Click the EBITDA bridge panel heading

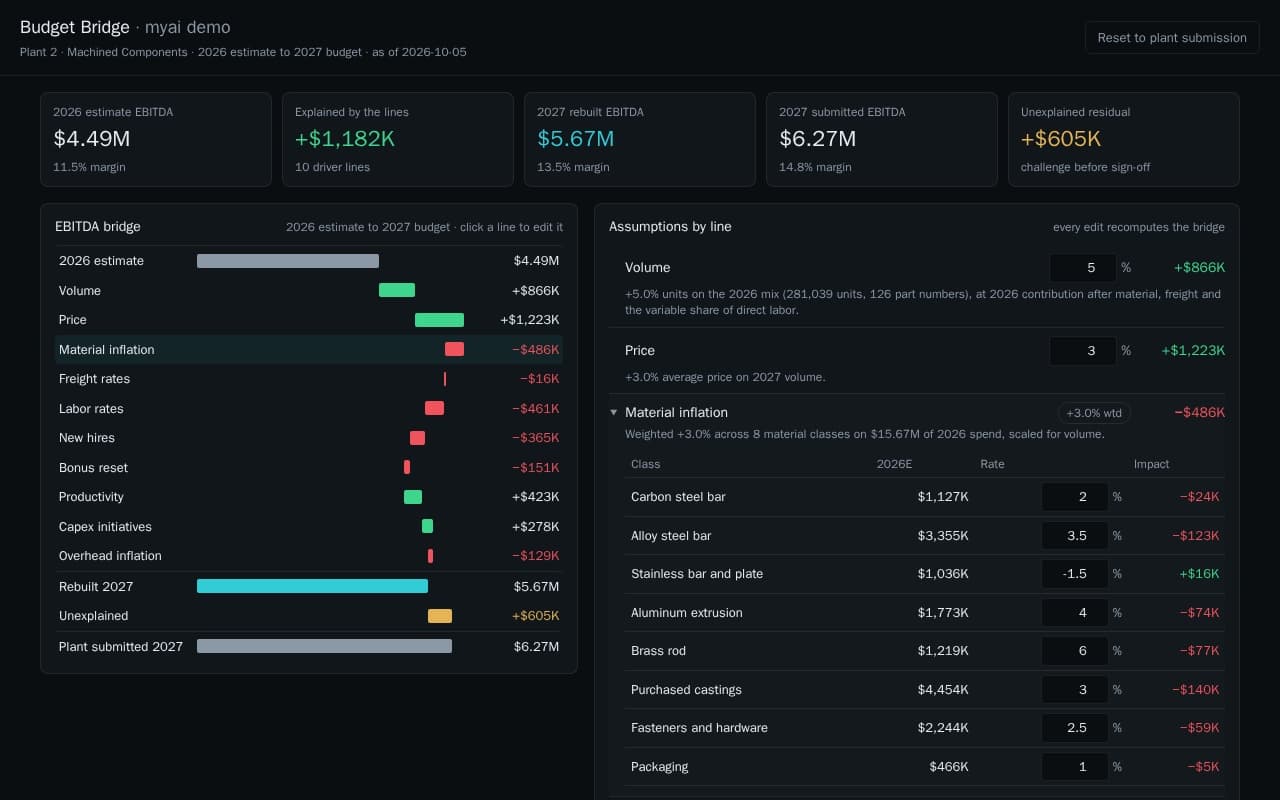98,227
